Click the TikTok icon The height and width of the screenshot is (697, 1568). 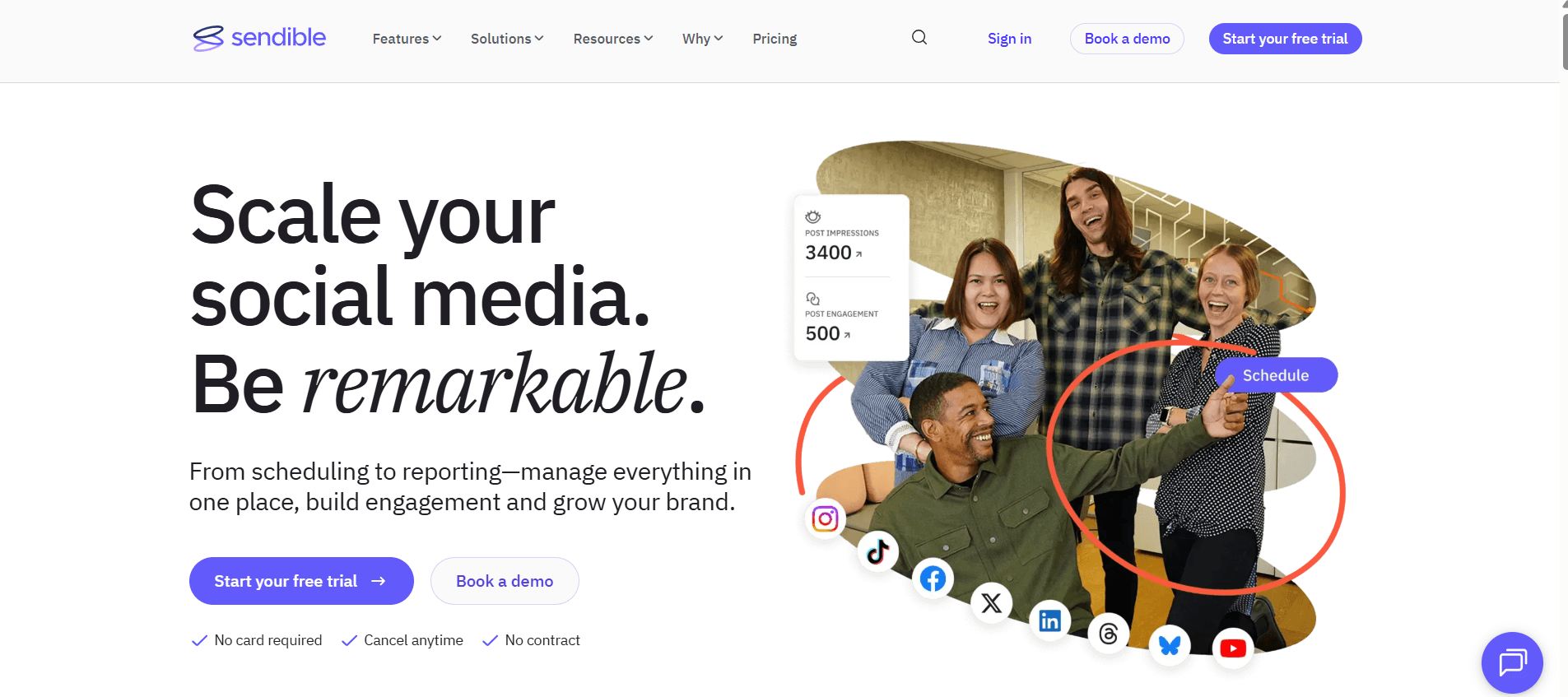877,551
